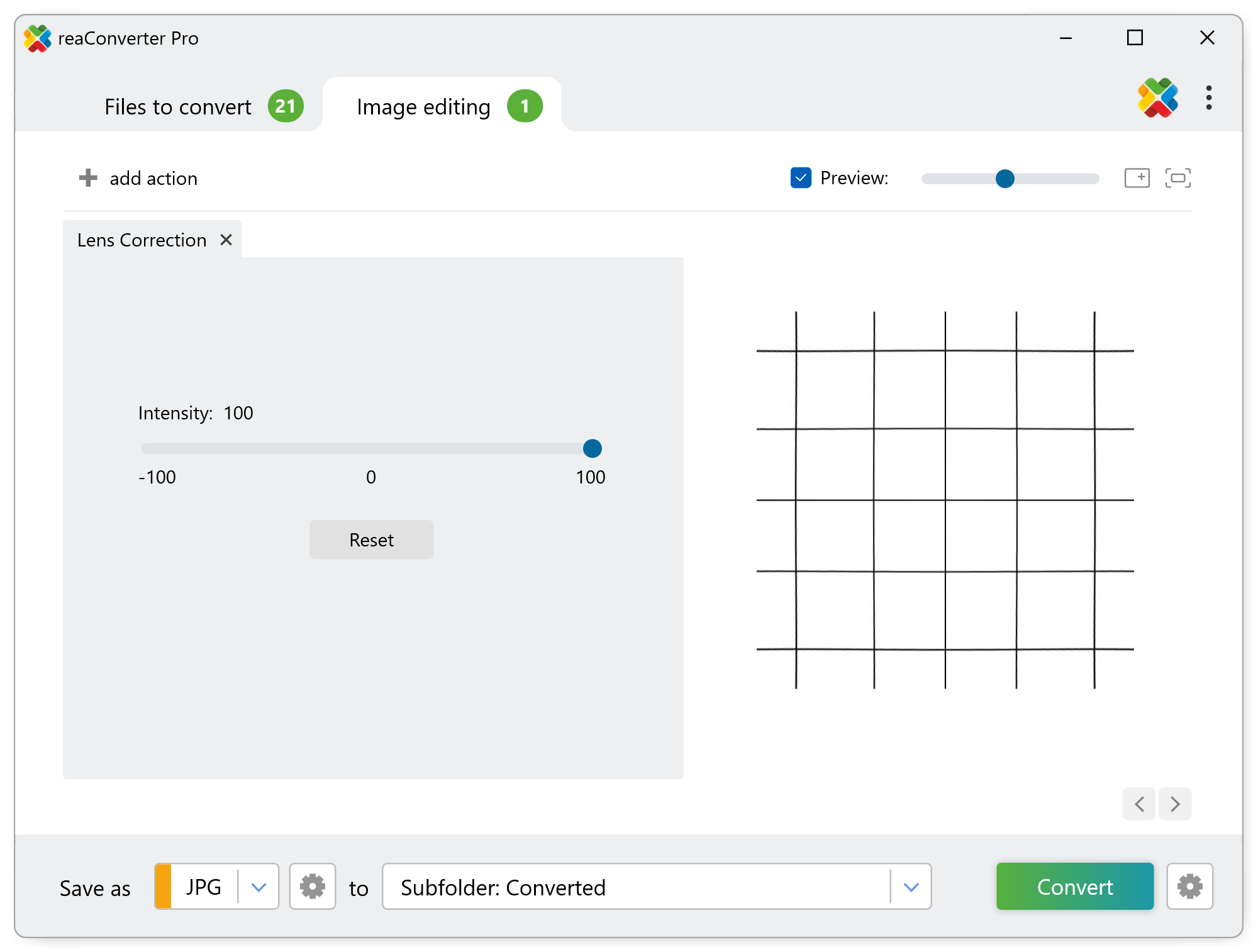This screenshot has height=952, width=1258.
Task: Click the Intensity slider handle
Action: click(x=592, y=448)
